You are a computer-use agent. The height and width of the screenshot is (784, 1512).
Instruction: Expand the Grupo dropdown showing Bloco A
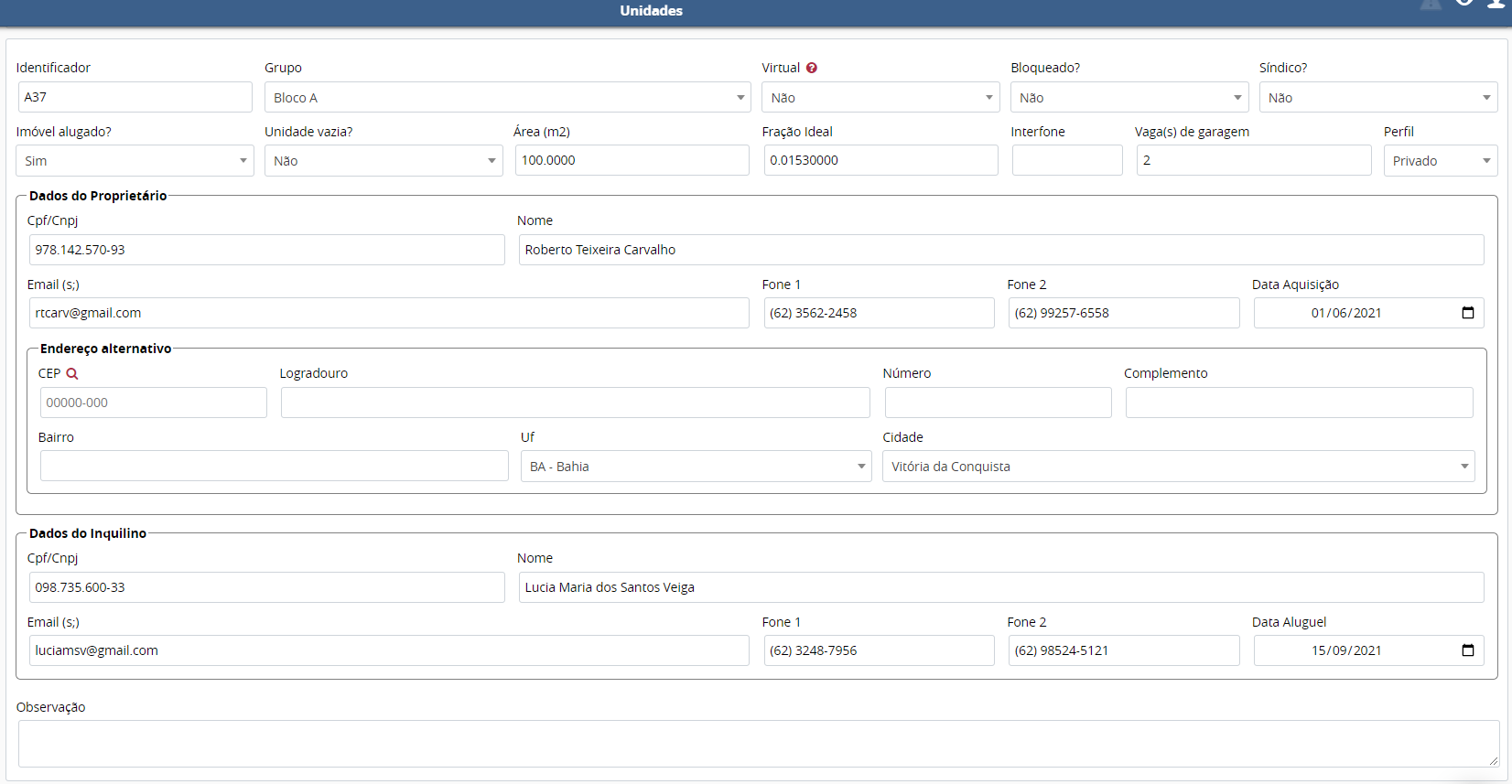tap(507, 98)
